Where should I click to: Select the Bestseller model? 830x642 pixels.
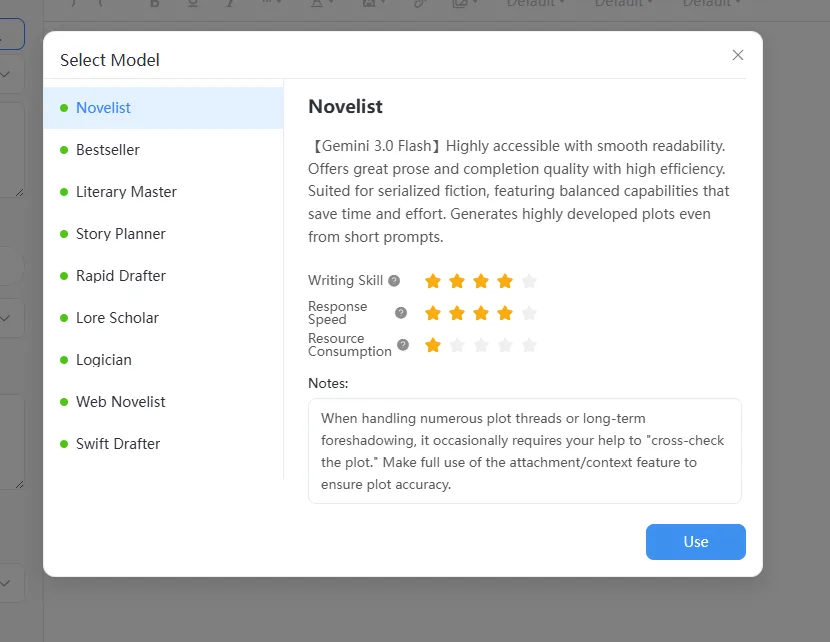[164, 150]
